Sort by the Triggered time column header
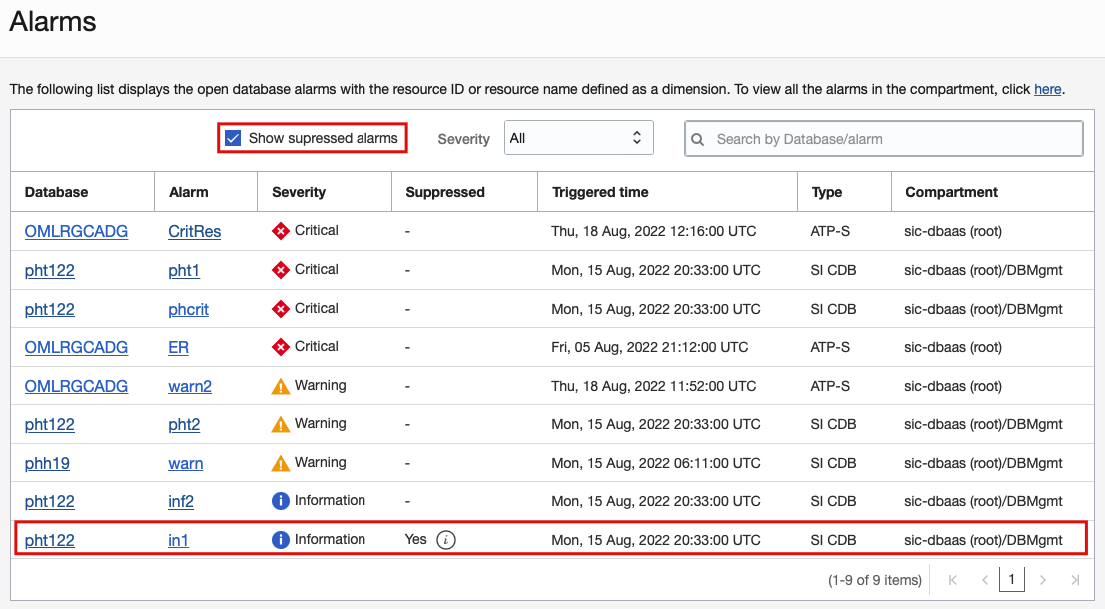Viewport: 1105px width, 609px height. [x=599, y=192]
